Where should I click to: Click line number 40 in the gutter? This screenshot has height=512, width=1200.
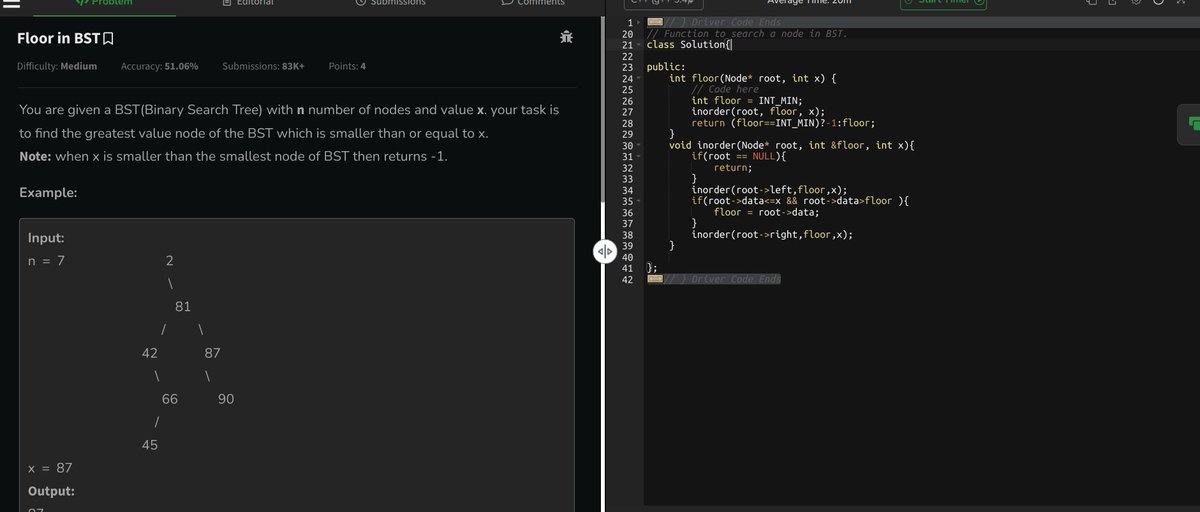click(x=627, y=257)
